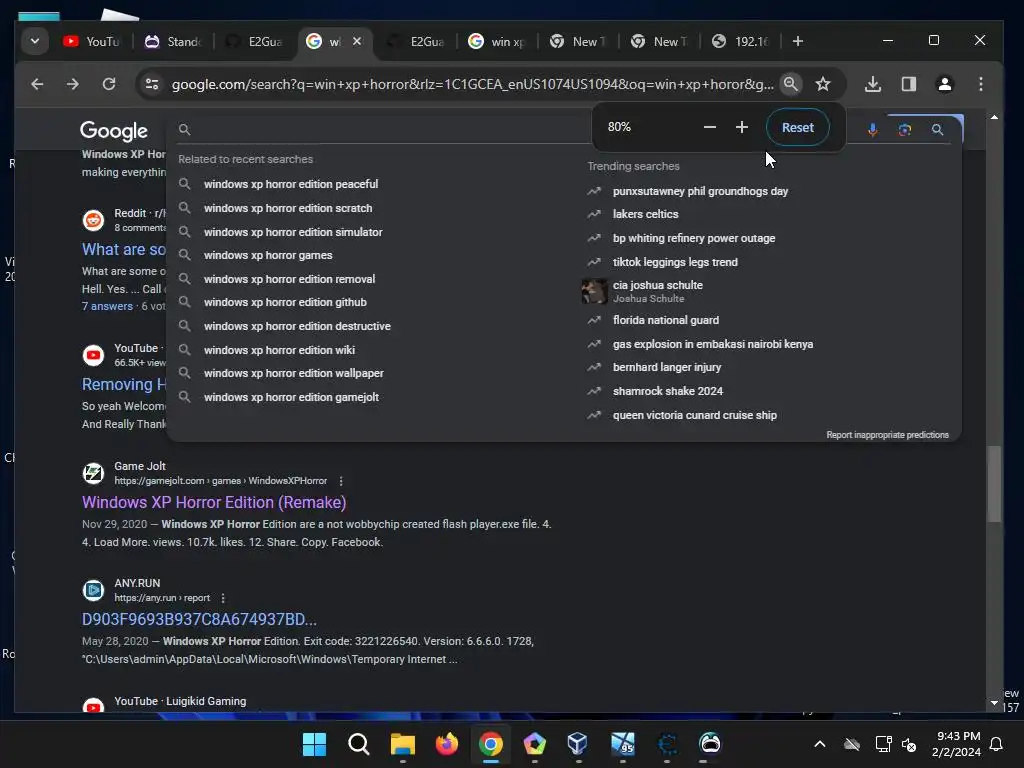Decrease page zoom with minus button

coord(710,127)
